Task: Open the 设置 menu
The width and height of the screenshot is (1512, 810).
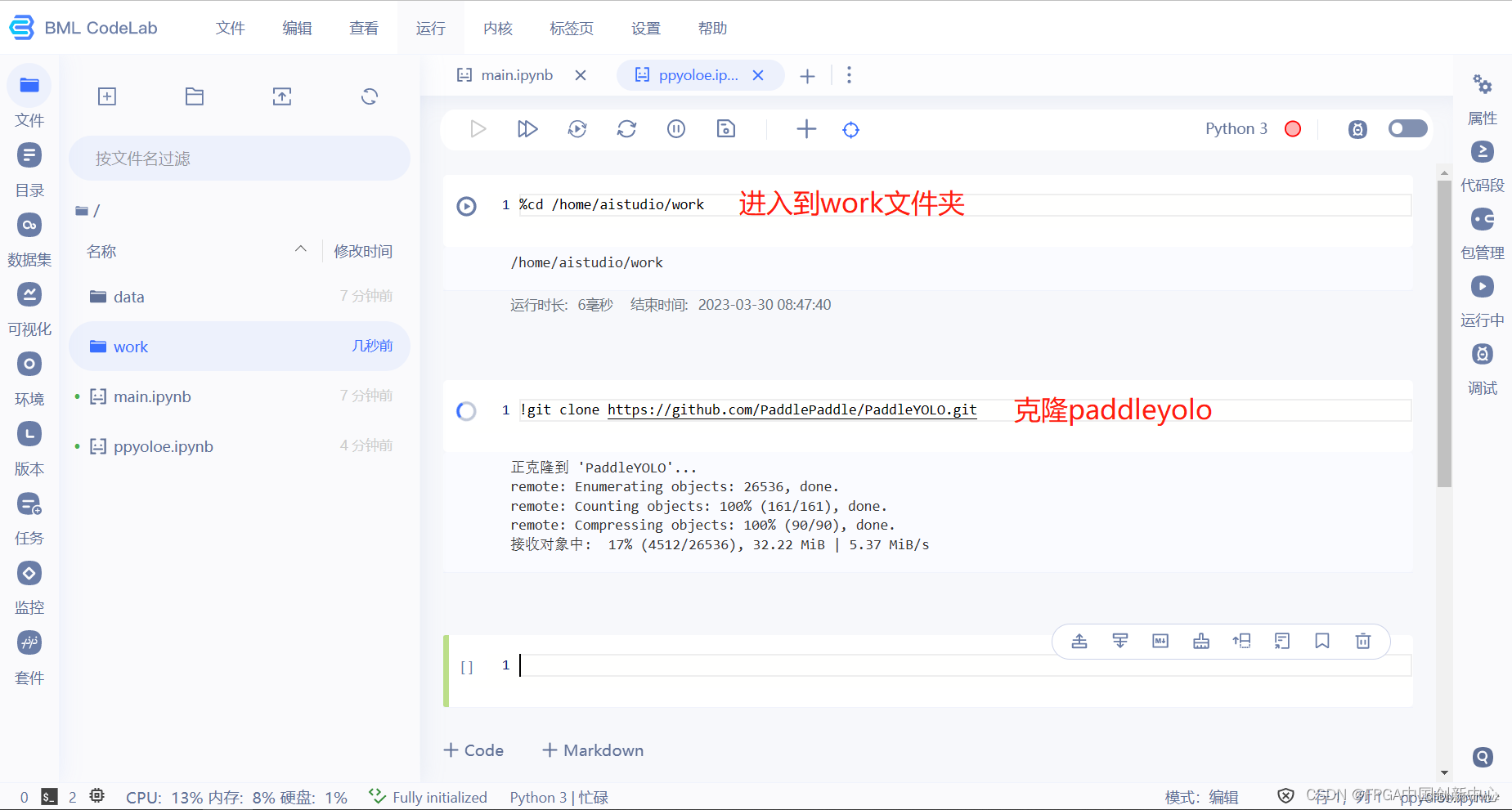Action: (x=646, y=28)
